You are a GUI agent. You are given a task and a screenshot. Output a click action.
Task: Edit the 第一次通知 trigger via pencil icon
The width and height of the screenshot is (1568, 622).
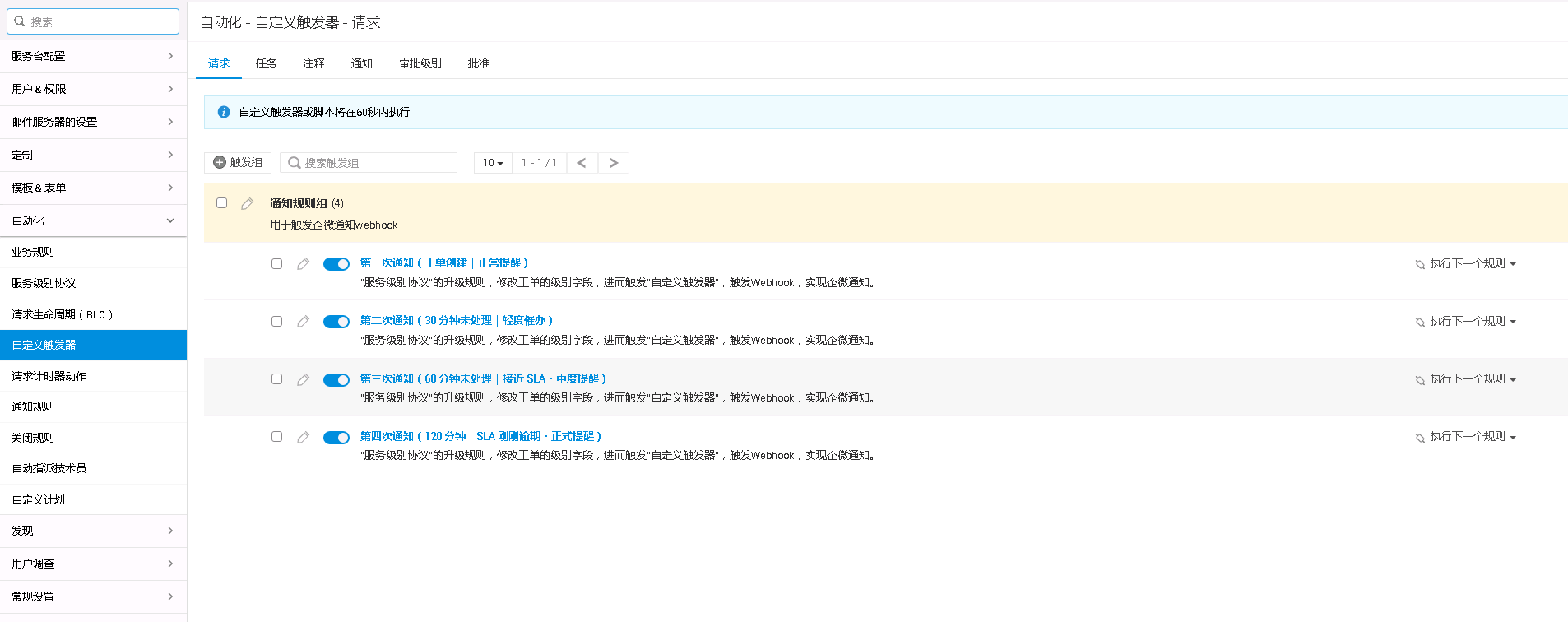(x=303, y=264)
